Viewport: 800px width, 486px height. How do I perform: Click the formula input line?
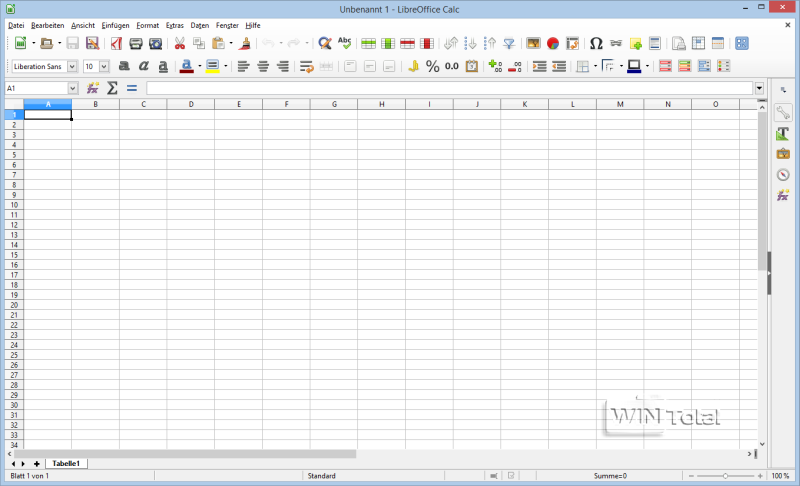(449, 88)
